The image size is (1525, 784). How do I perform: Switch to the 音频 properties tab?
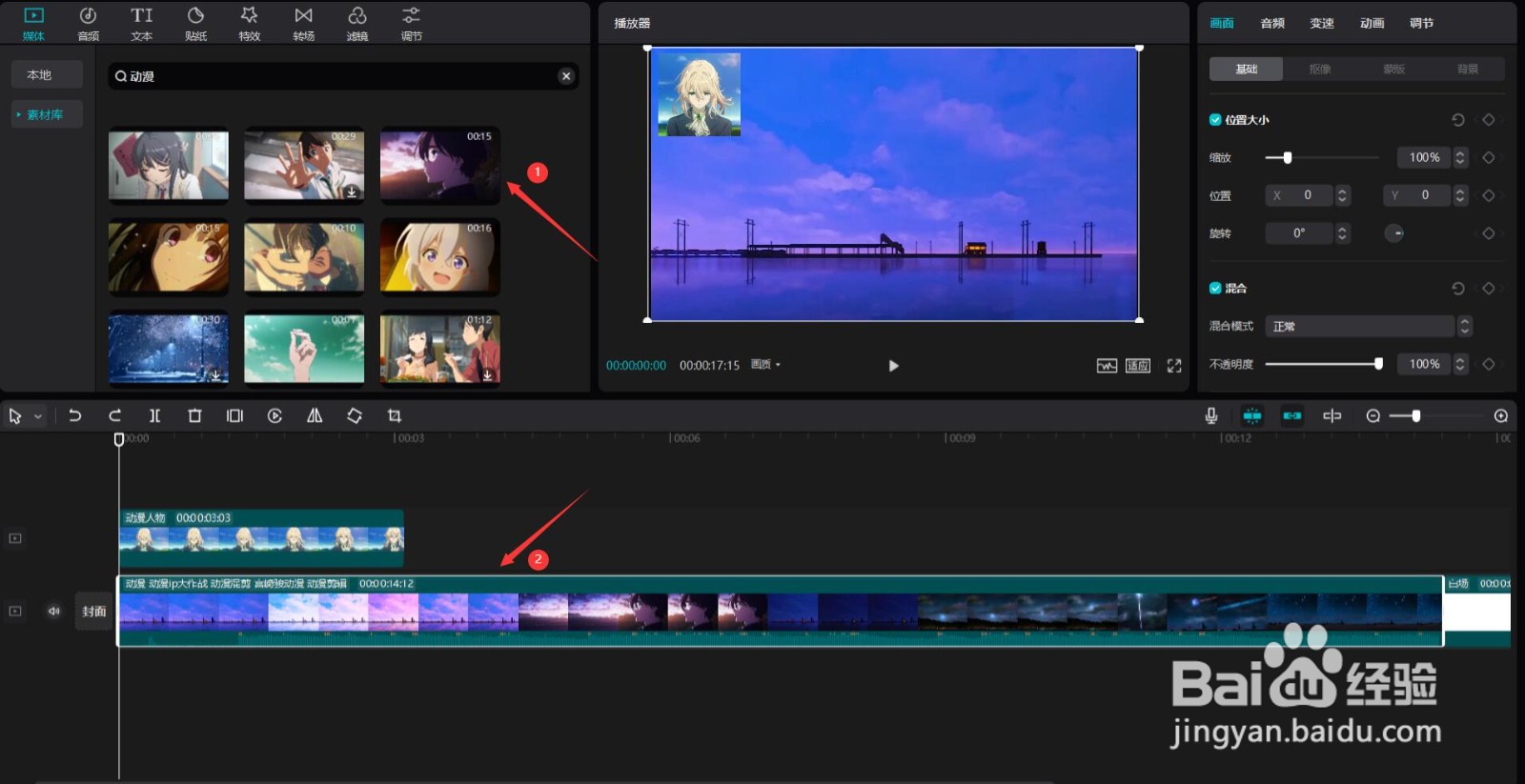[1272, 23]
